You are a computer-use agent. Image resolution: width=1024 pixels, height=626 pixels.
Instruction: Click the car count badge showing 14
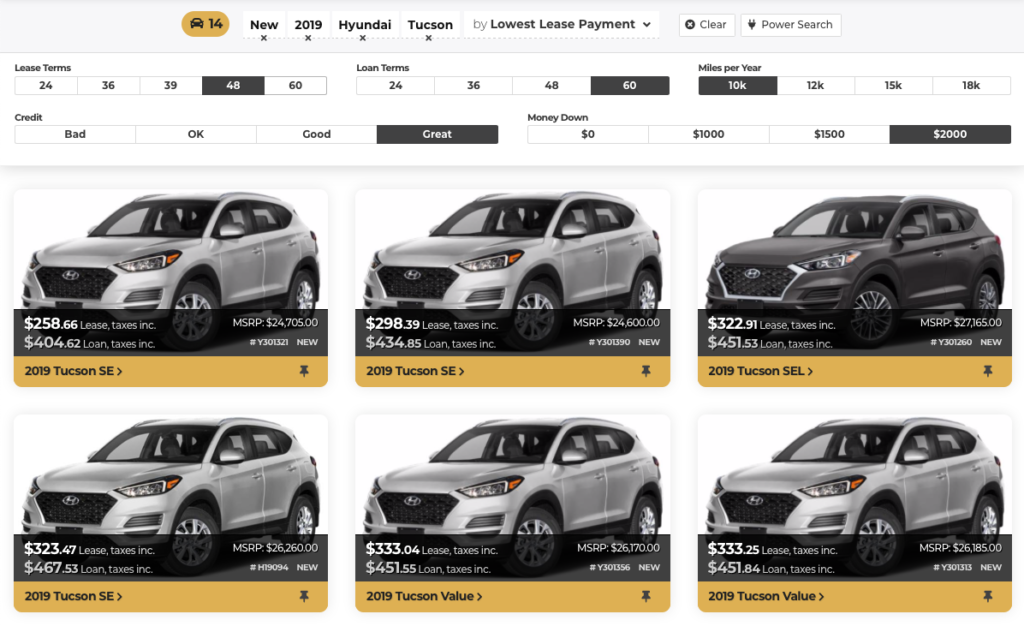[205, 24]
